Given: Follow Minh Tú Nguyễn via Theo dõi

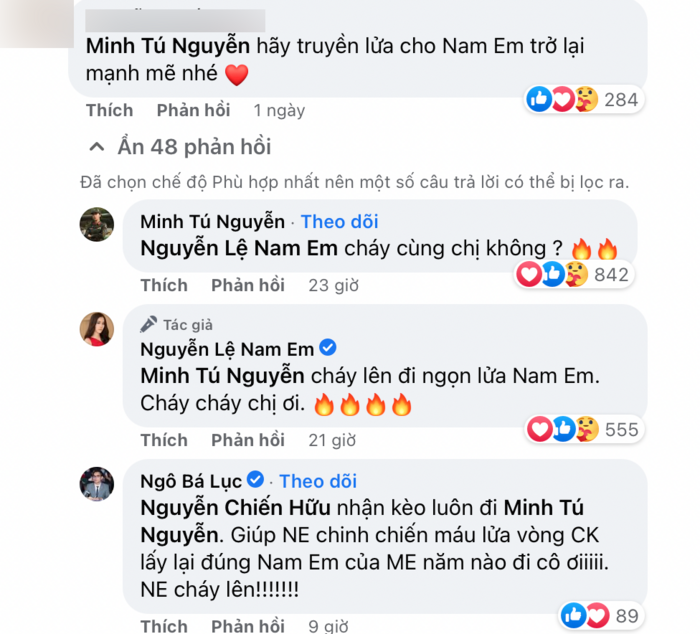Looking at the screenshot, I should click(339, 222).
